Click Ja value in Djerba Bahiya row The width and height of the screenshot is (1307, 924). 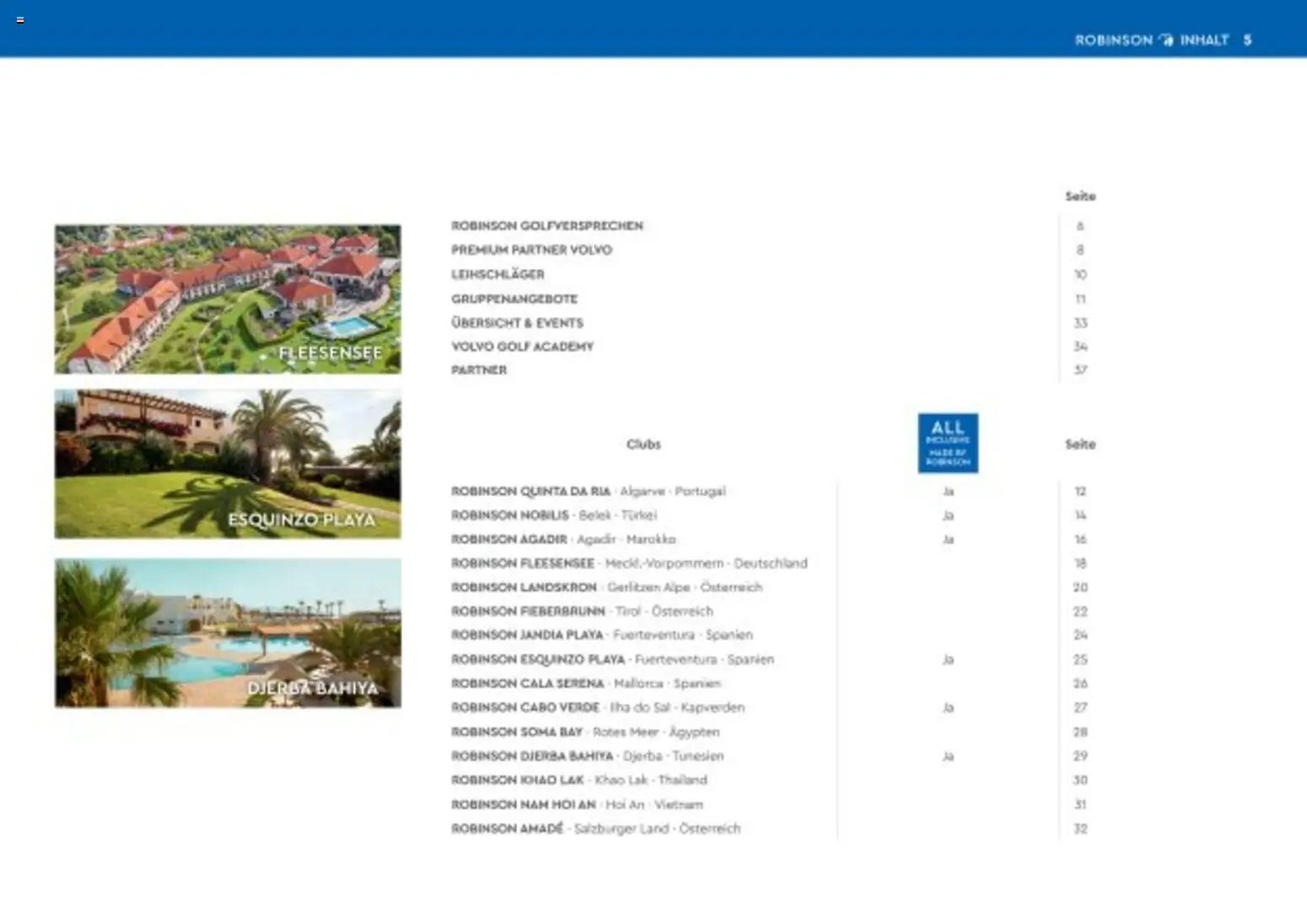coord(948,756)
